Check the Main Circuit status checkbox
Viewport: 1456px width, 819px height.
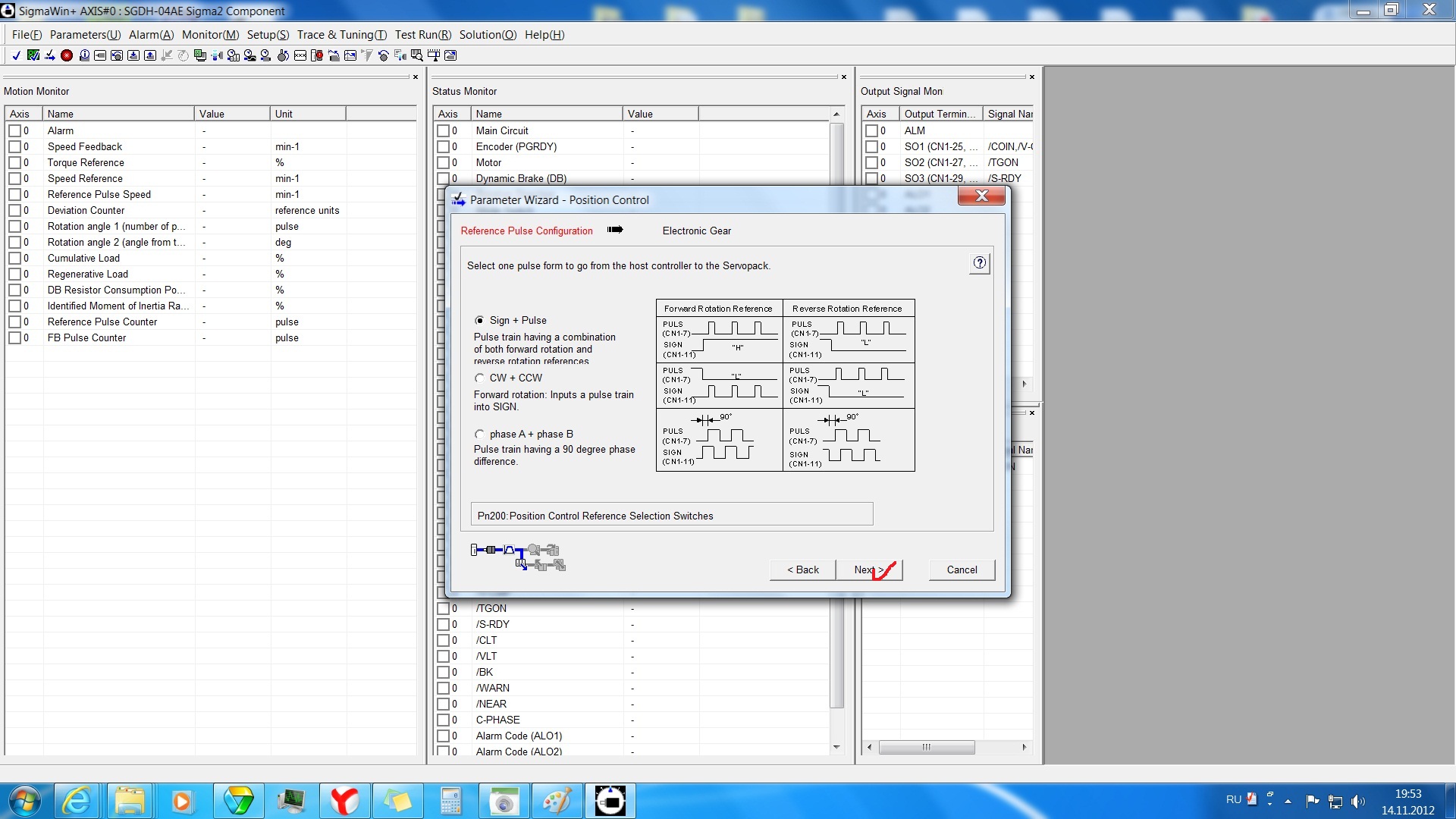coord(443,130)
